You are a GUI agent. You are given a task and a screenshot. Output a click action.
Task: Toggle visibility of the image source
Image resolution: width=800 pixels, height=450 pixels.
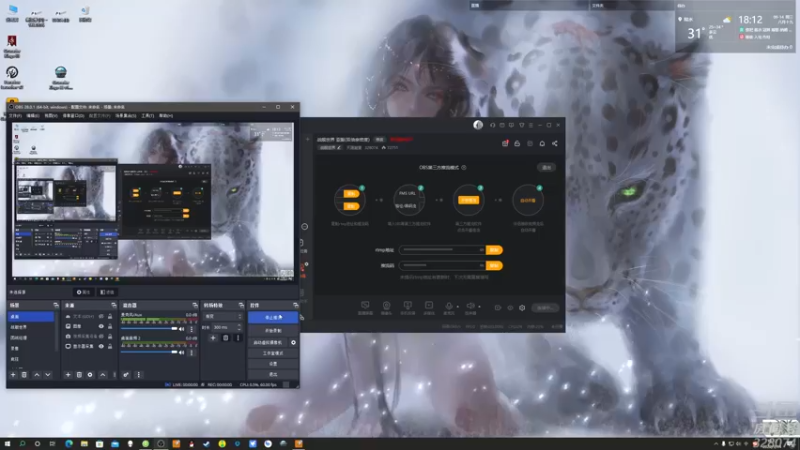pos(101,326)
